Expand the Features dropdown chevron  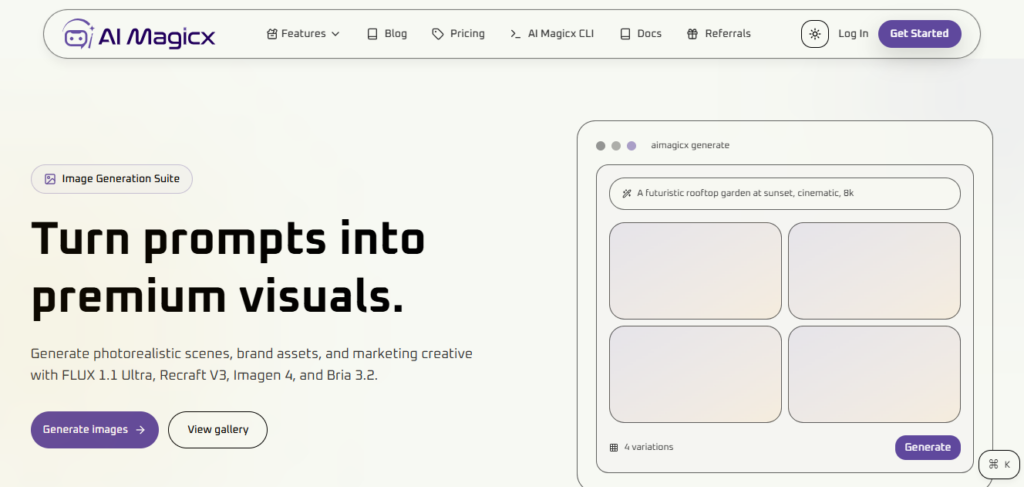pyautogui.click(x=336, y=34)
